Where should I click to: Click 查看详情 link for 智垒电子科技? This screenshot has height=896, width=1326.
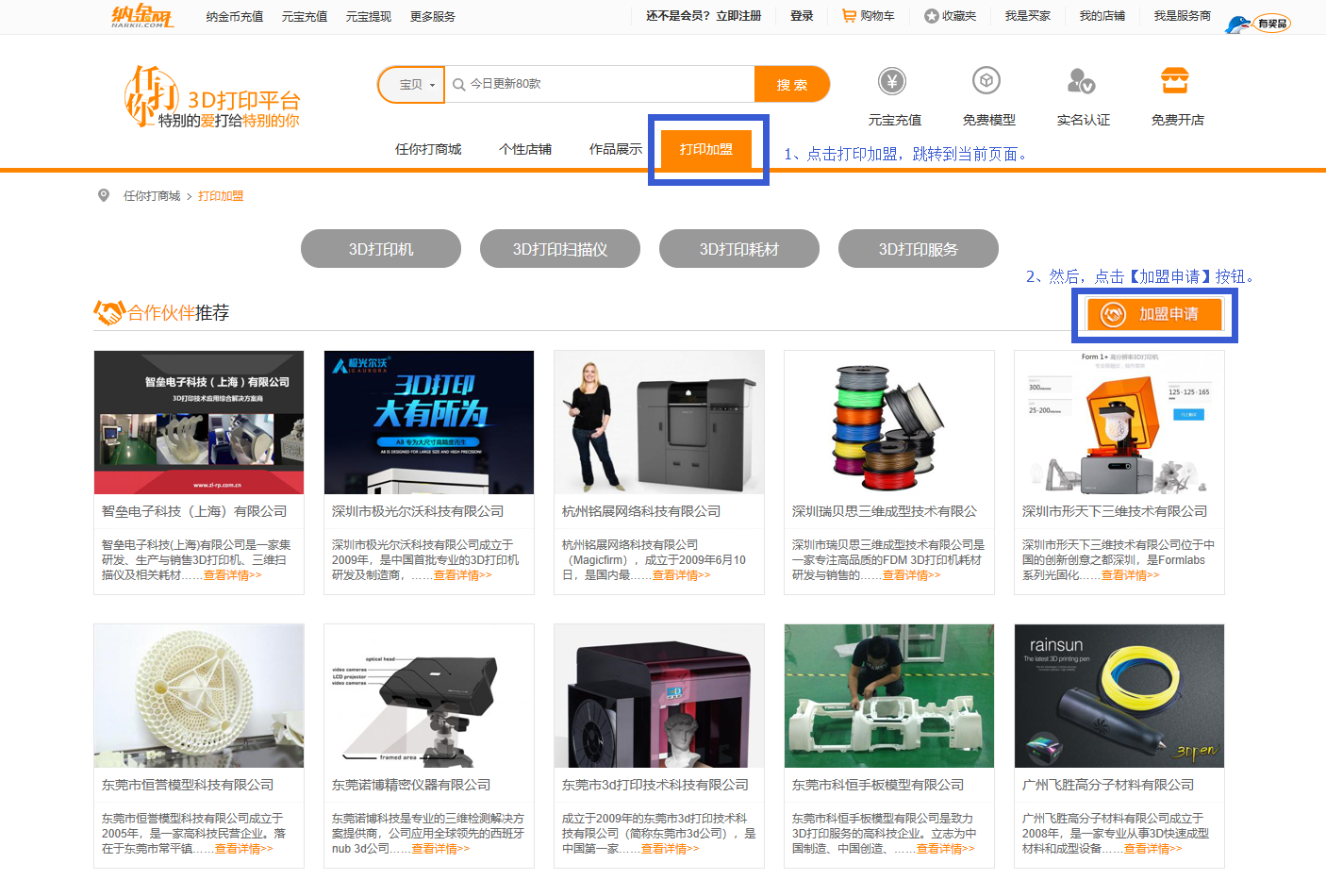(x=232, y=575)
